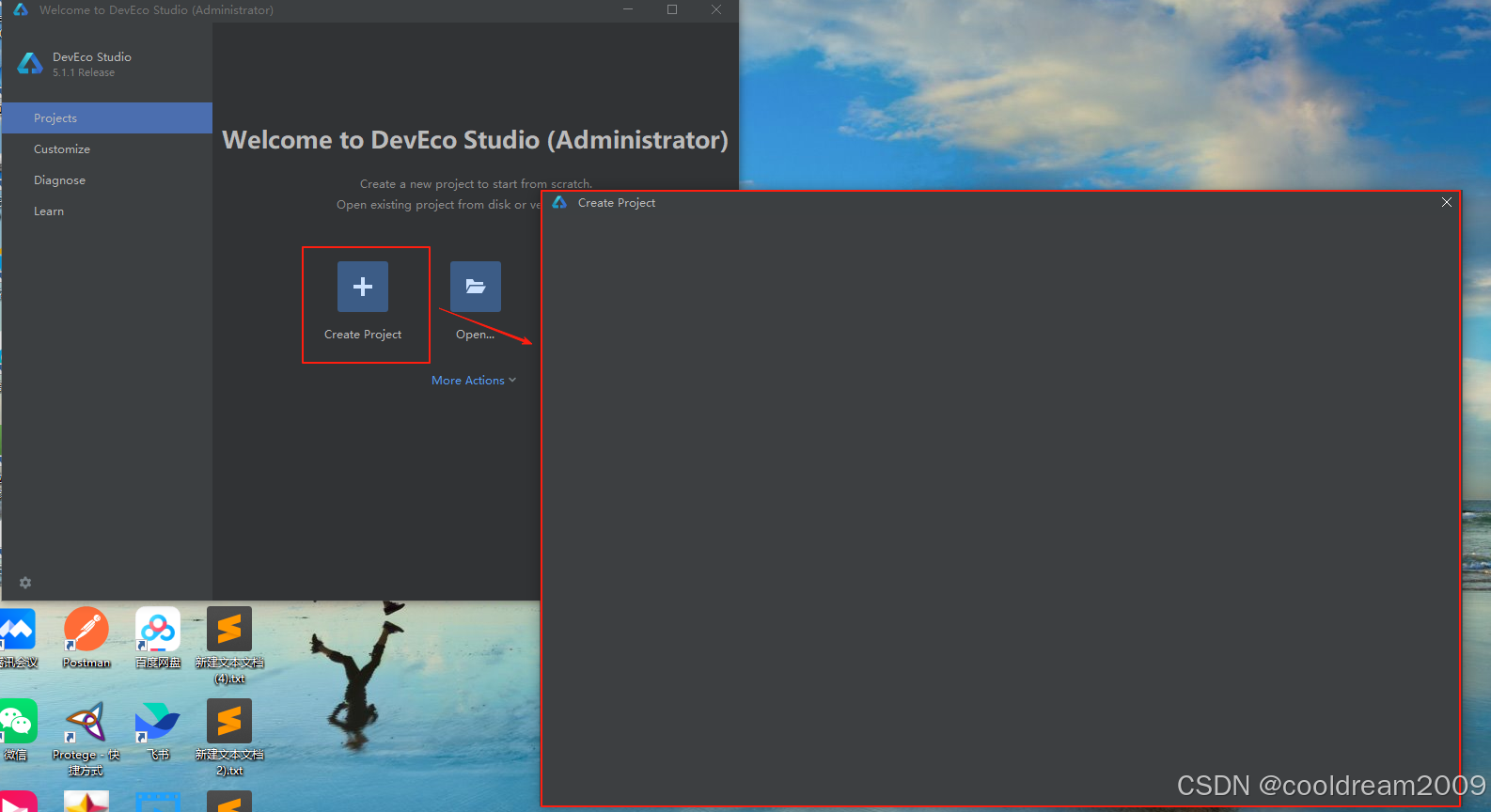Switch to the Customize section
The width and height of the screenshot is (1491, 812).
(x=107, y=149)
